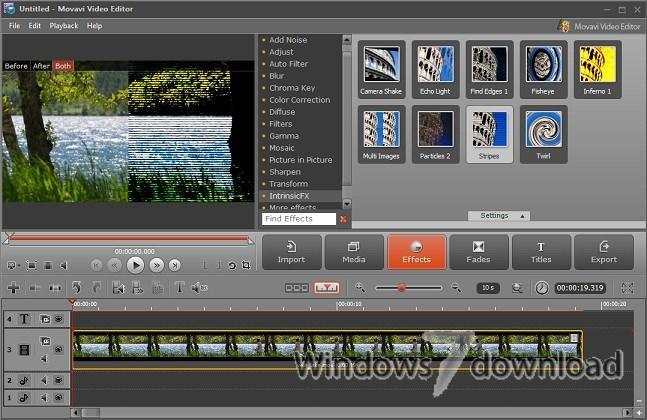Click the Find Effects search field

coord(299,219)
